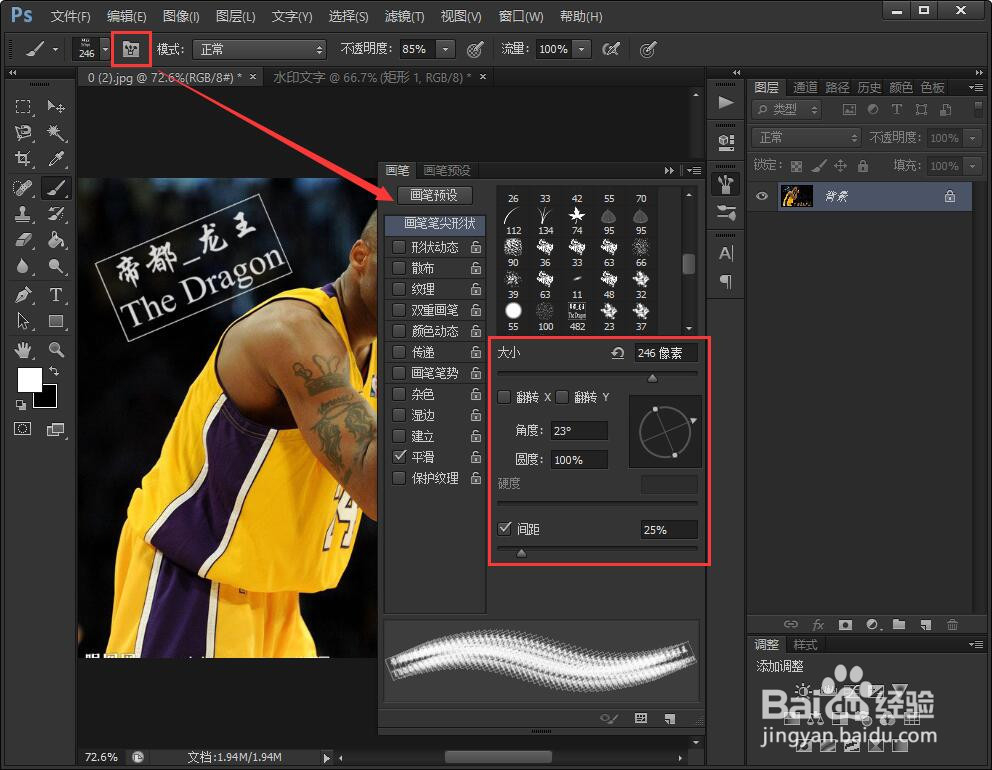Select the Magic Wand tool

click(x=56, y=132)
